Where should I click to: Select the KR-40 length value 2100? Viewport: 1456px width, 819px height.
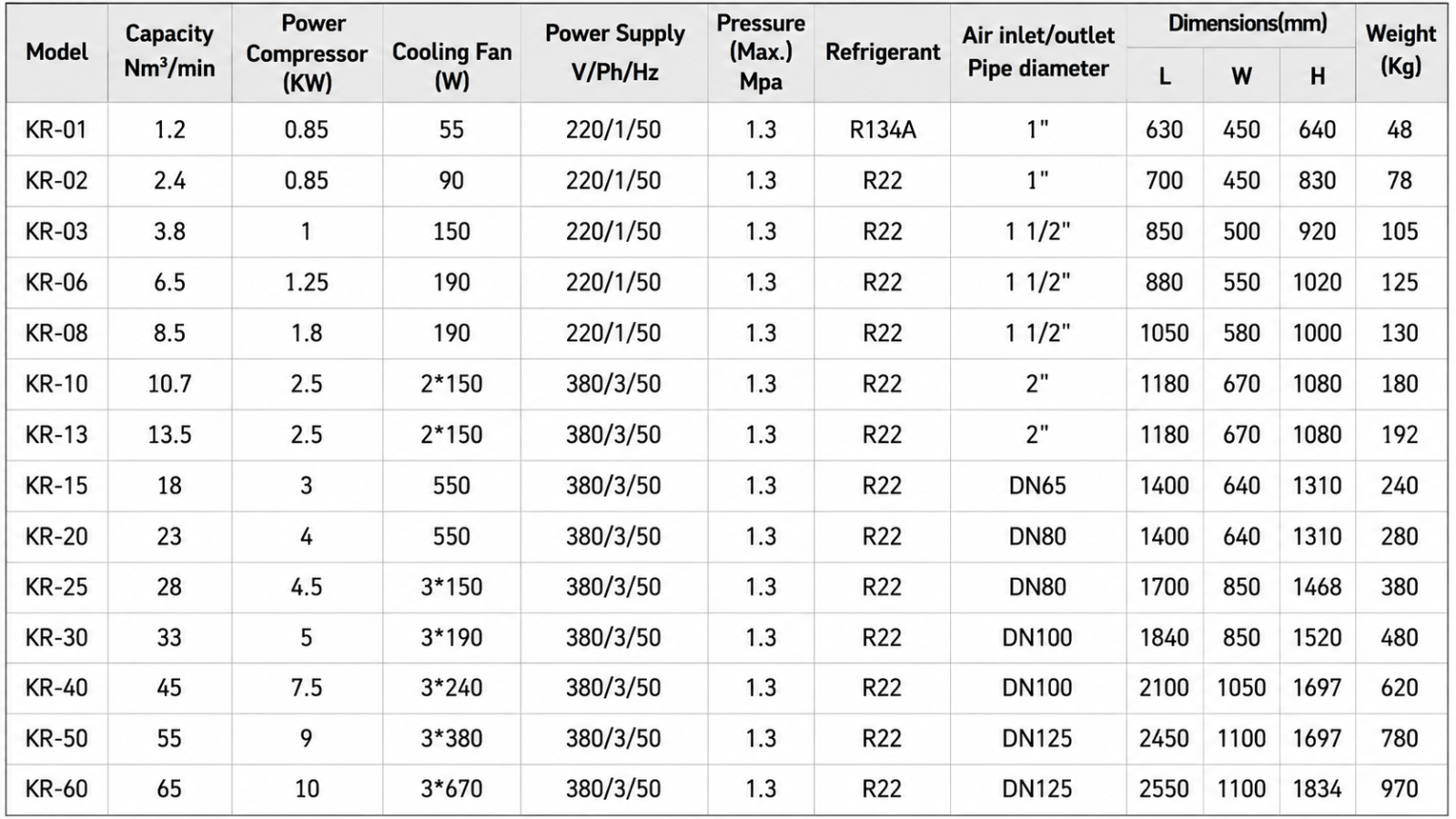click(1164, 687)
